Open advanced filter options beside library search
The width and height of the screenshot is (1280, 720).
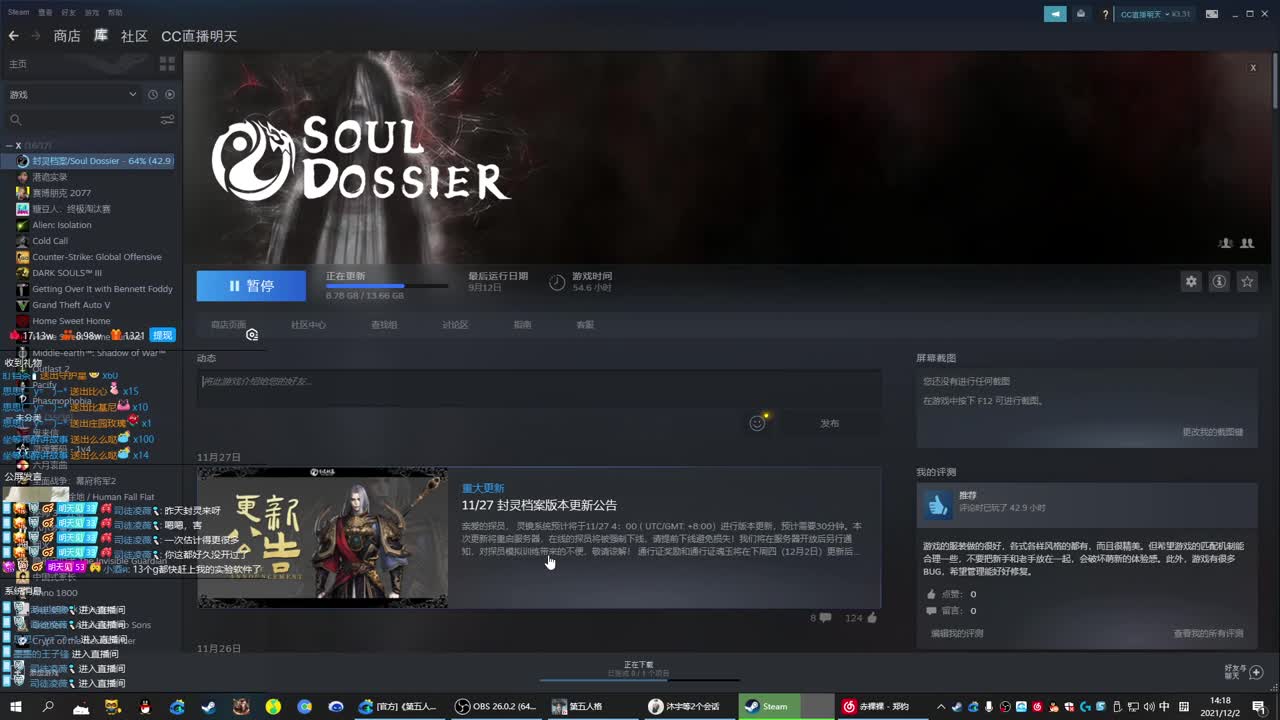coord(167,120)
